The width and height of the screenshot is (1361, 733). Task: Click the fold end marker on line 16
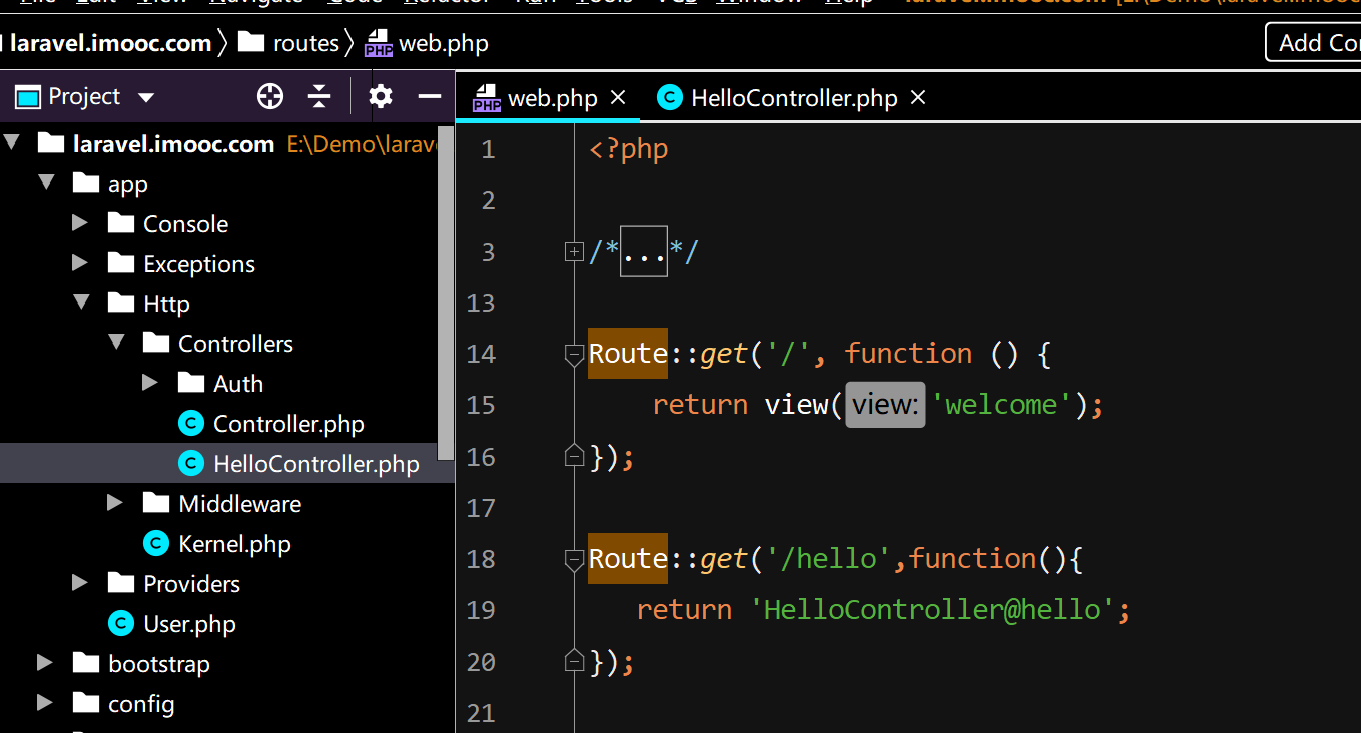[574, 456]
